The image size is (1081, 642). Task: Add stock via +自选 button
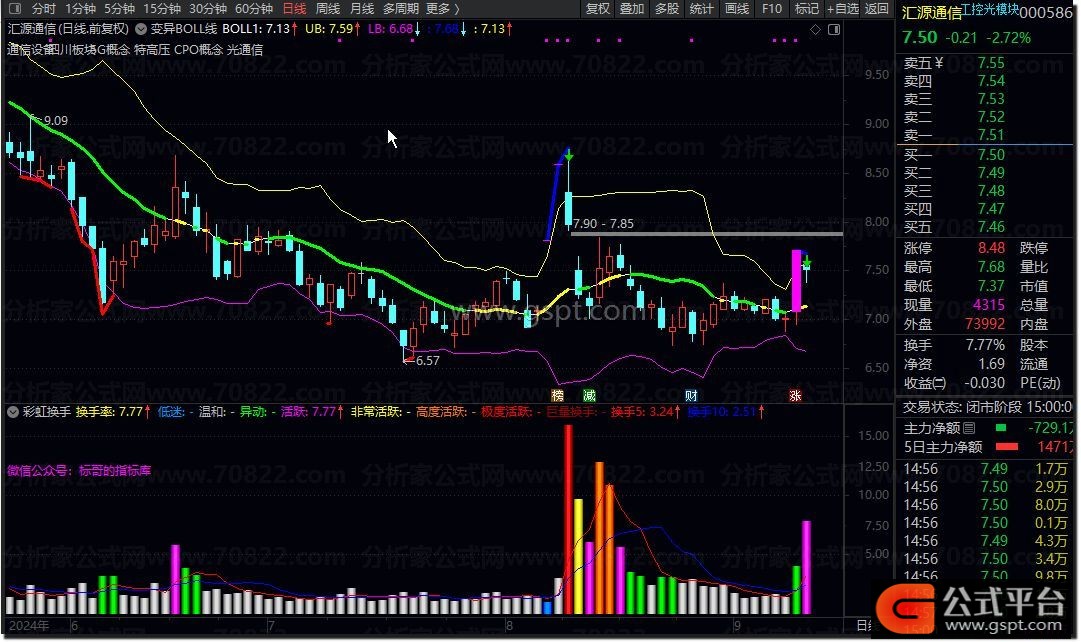coord(842,9)
